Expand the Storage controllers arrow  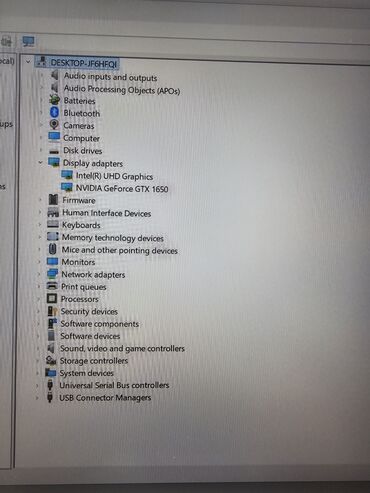click(x=38, y=360)
